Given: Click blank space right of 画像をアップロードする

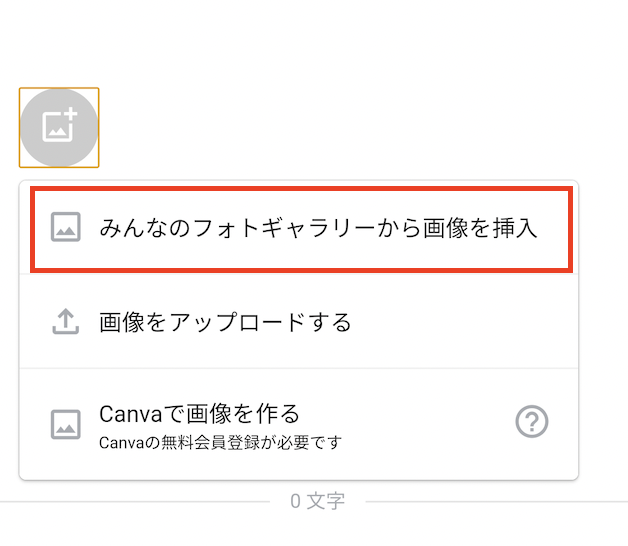Looking at the screenshot, I should pyautogui.click(x=461, y=321).
